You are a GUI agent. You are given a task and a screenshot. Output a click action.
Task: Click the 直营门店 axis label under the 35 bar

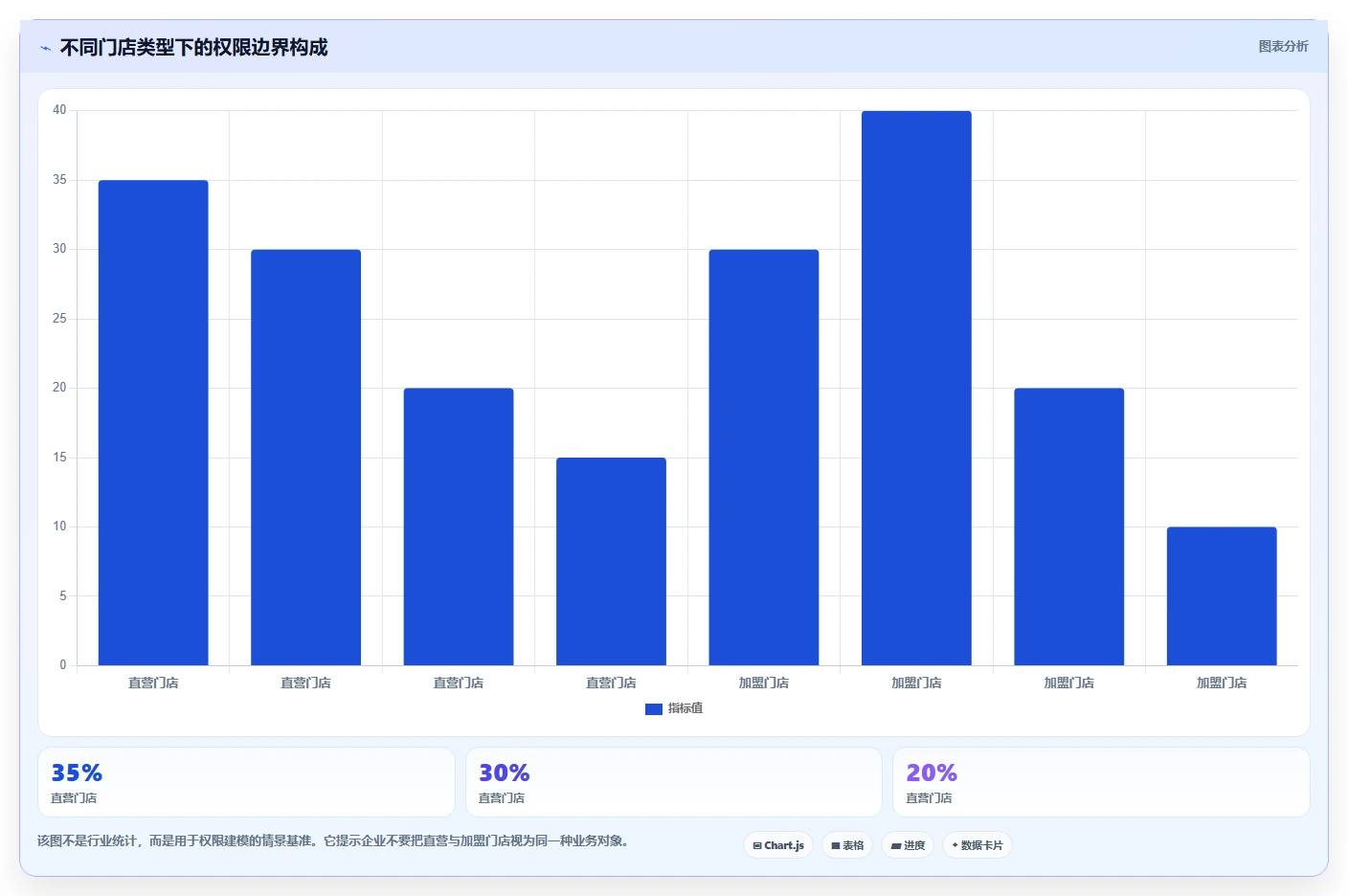click(153, 683)
